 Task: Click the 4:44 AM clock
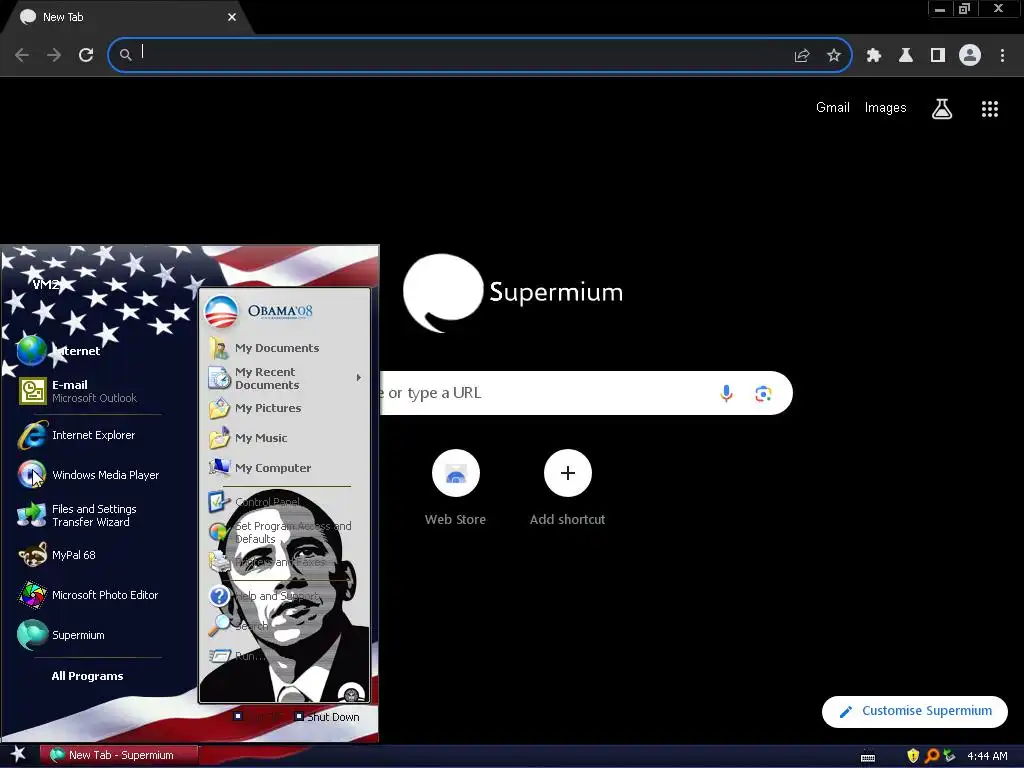click(987, 756)
